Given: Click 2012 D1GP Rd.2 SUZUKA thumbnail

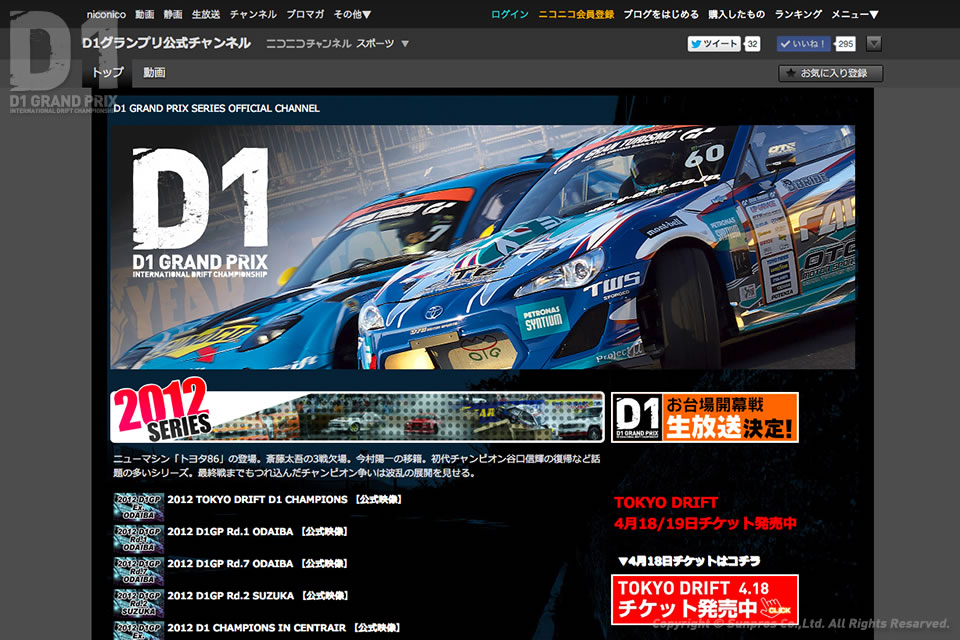Looking at the screenshot, I should pos(138,602).
